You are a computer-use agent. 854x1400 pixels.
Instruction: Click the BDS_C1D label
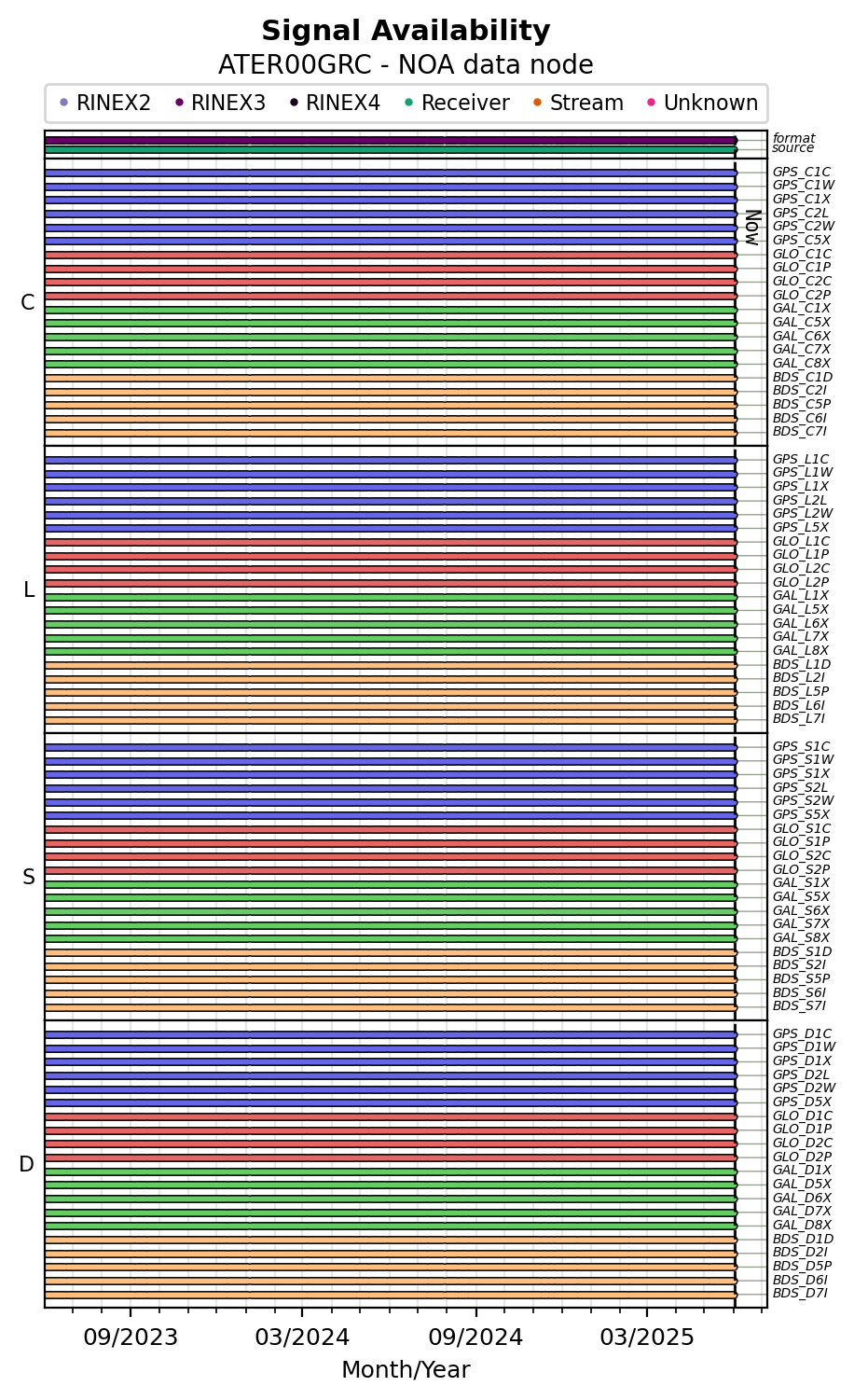click(802, 377)
